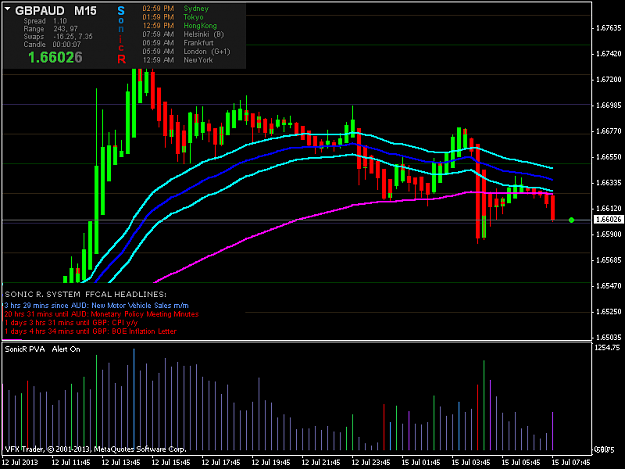Click the 1.66335 price scale label
625x469 pixels.
(608, 183)
